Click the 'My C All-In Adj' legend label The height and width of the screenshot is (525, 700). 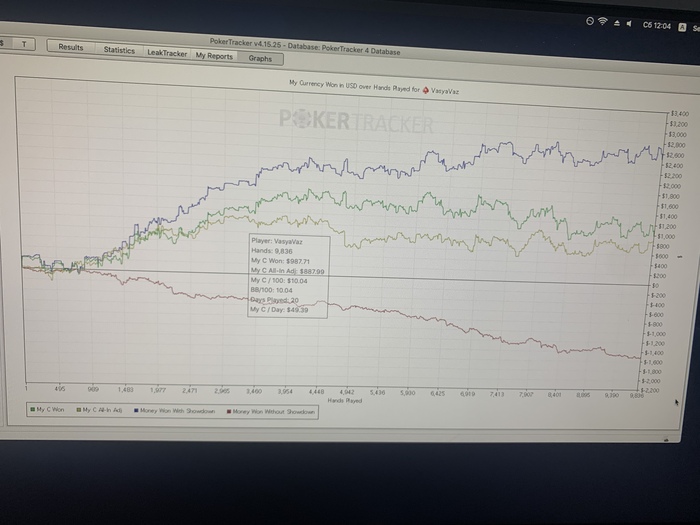click(103, 410)
